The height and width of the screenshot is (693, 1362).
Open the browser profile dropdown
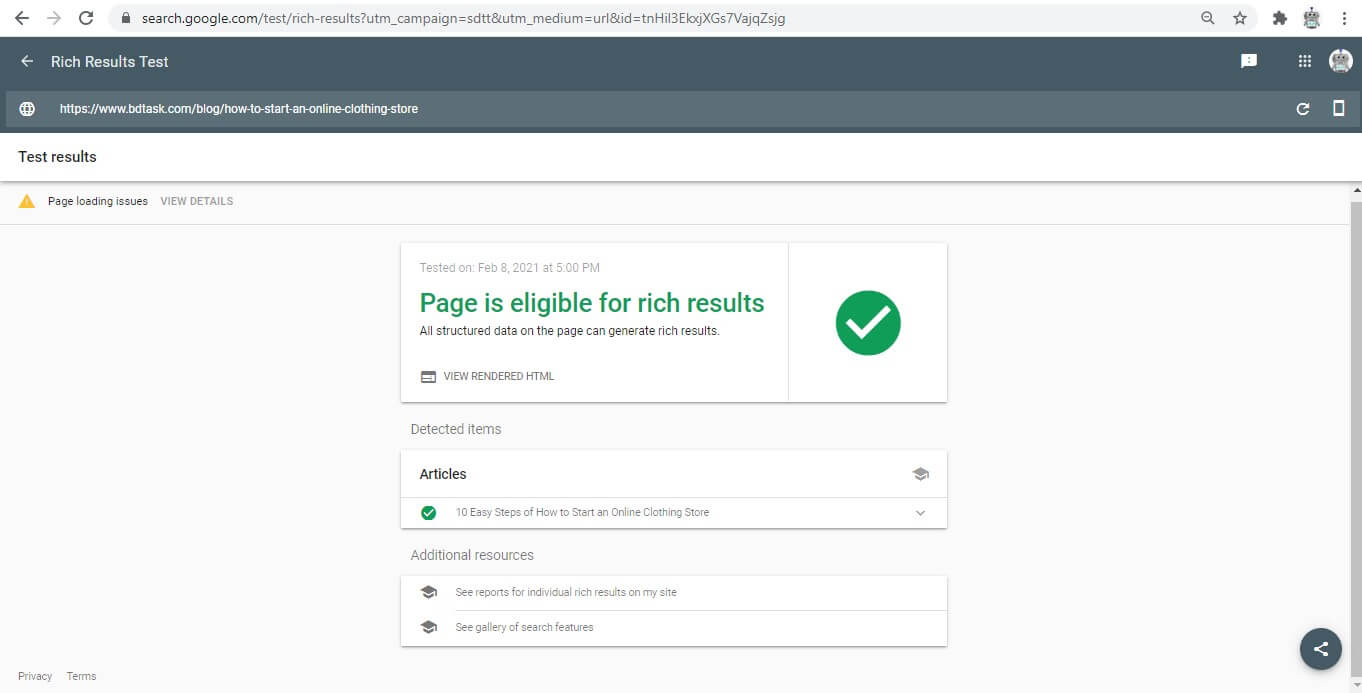[1310, 18]
